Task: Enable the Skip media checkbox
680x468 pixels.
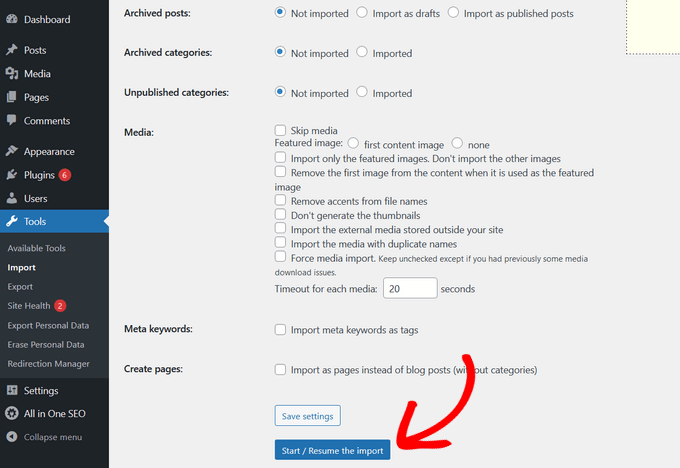Action: (x=281, y=130)
